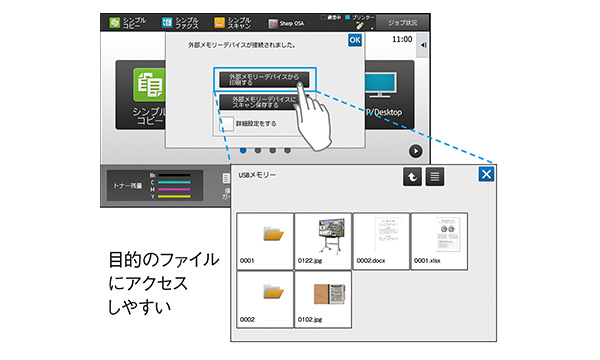Viewport: 600px width, 360px height.
Task: Open the シンプルファクス icon in top bar
Action: click(180, 23)
